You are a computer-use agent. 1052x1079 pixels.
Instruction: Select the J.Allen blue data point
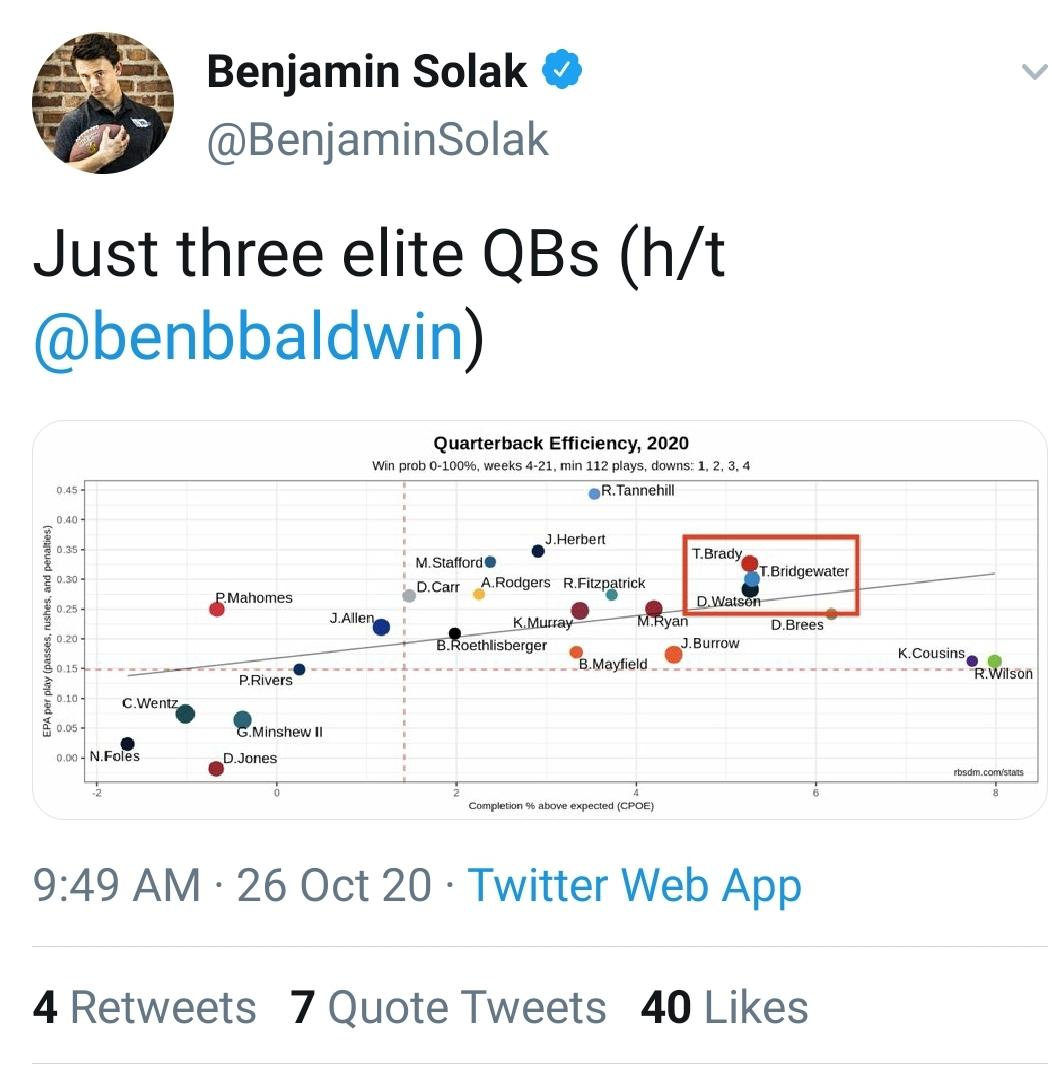(381, 627)
